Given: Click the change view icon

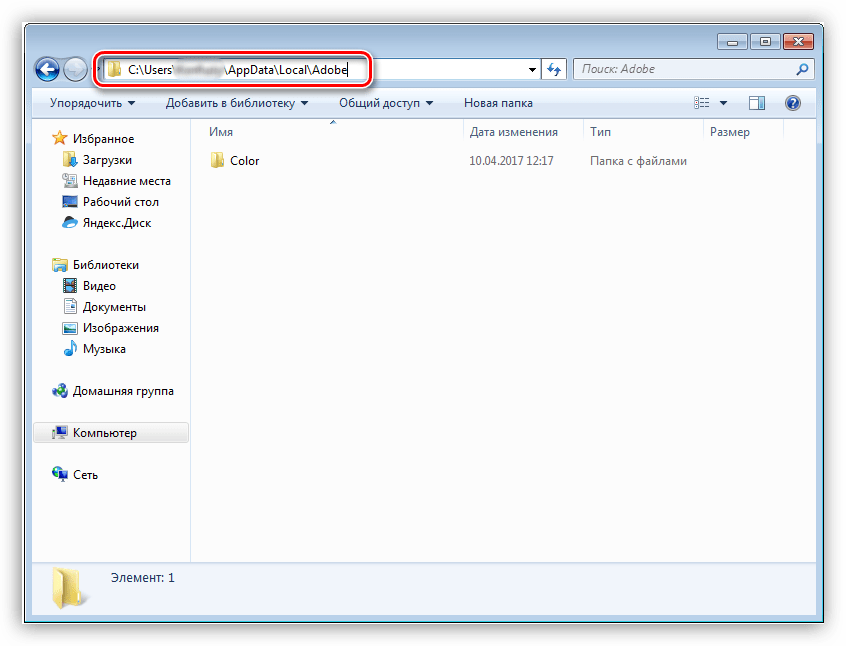Looking at the screenshot, I should point(701,103).
